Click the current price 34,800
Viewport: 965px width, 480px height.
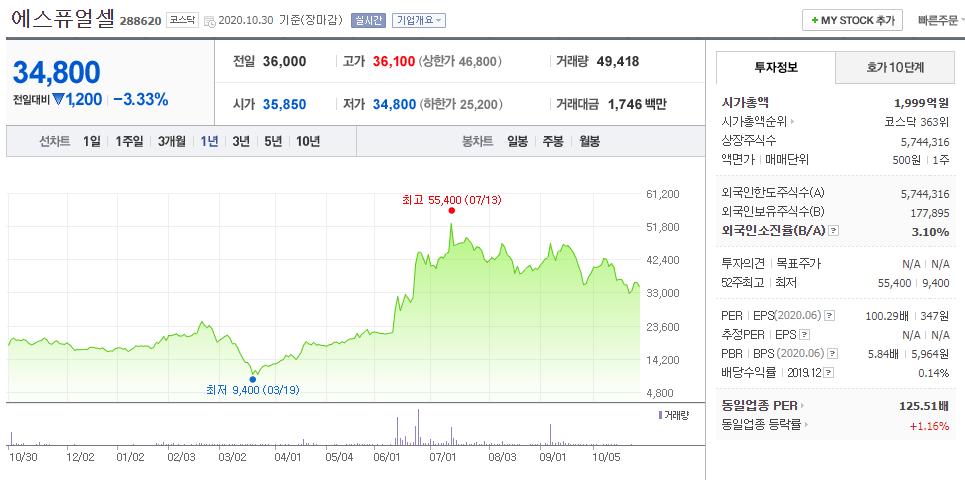click(x=57, y=73)
